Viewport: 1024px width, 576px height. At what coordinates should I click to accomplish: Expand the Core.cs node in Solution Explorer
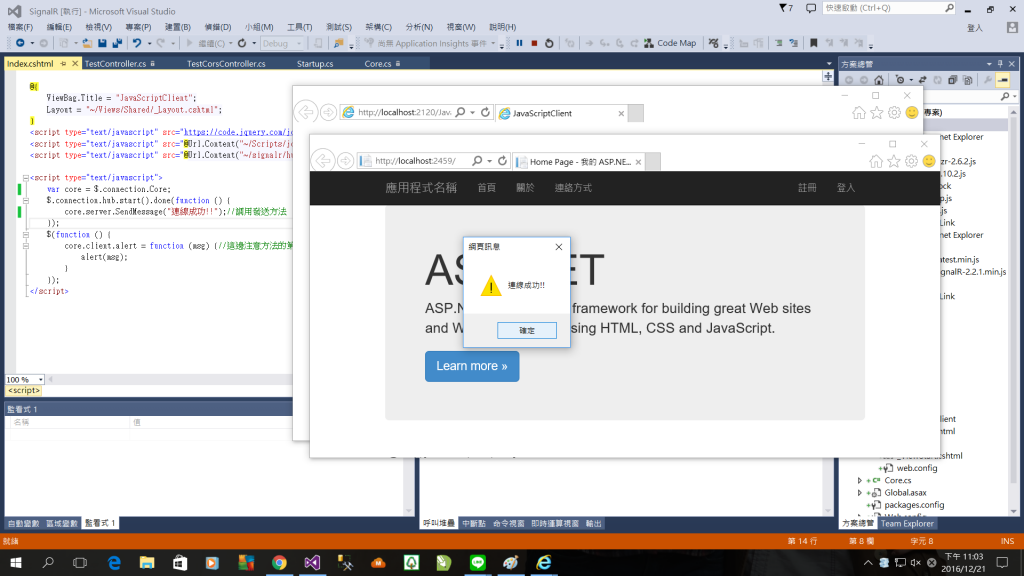860,481
